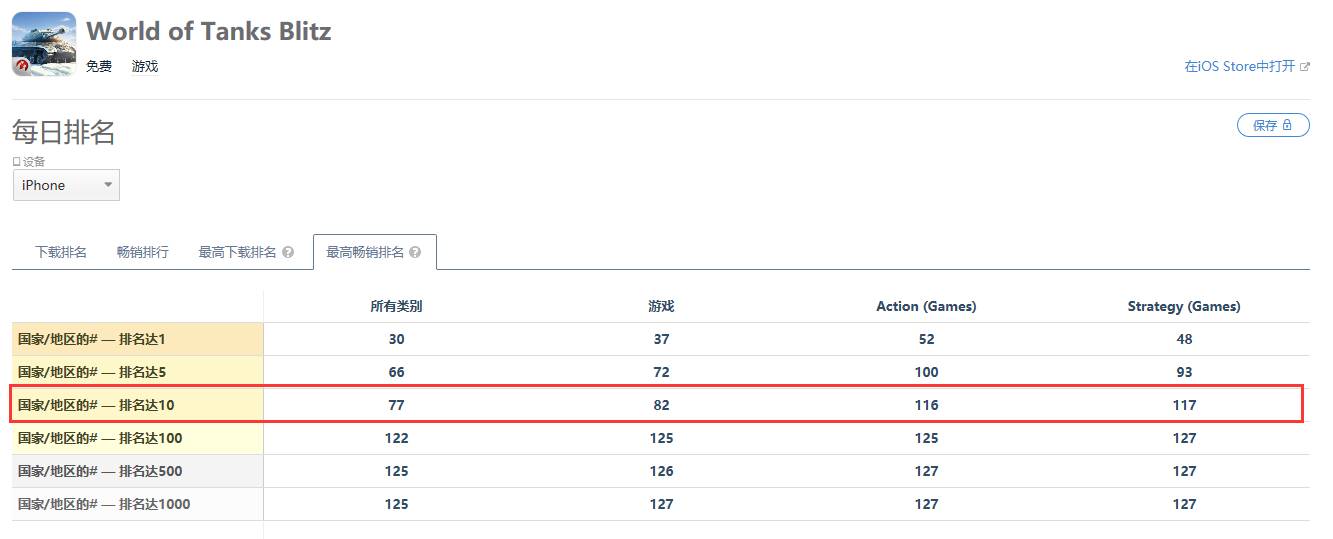Switch to the 畅销排行 tab
Image resolution: width=1333 pixels, height=539 pixels.
coord(142,253)
